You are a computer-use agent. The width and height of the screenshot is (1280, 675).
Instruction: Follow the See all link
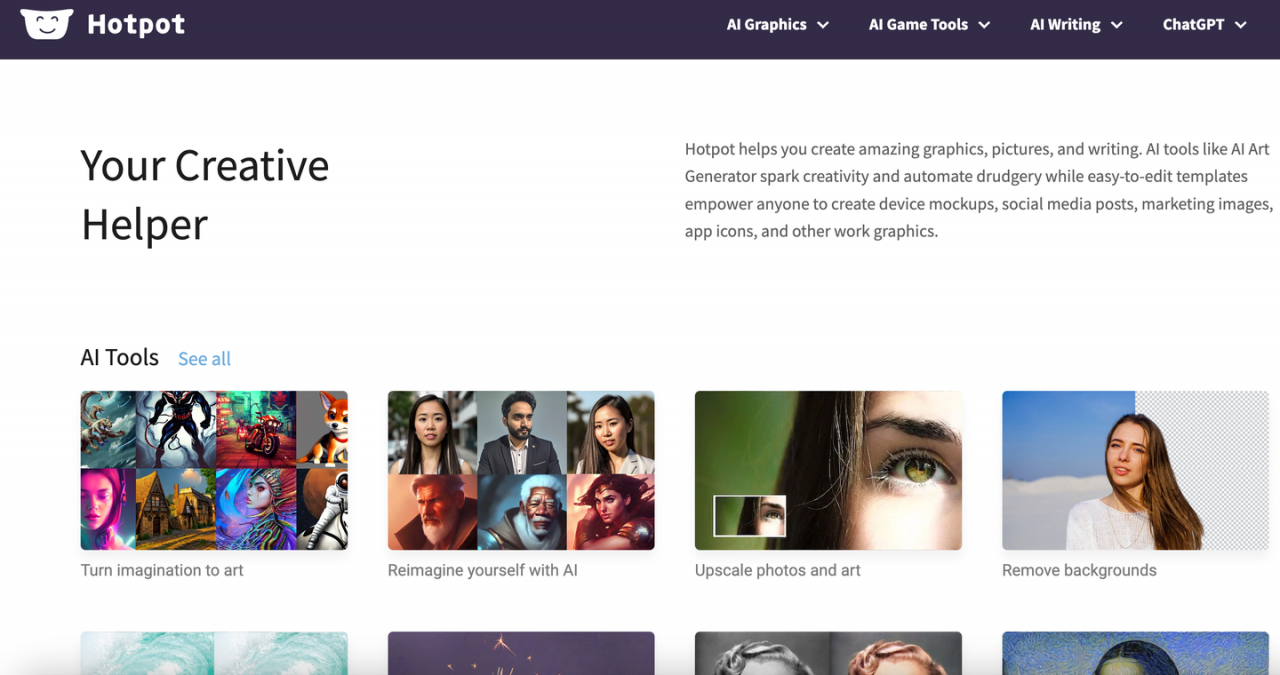[204, 358]
